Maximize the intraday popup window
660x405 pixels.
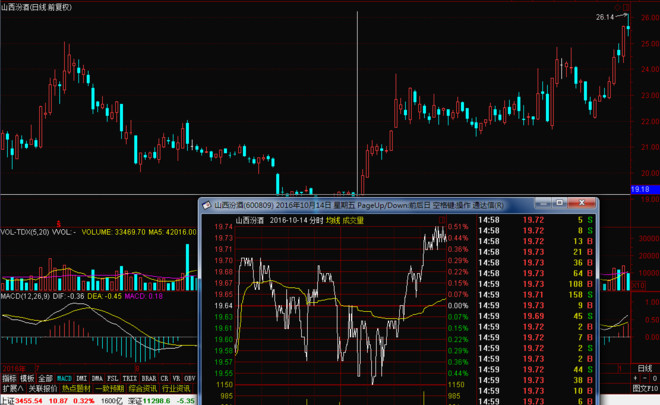pos(559,203)
